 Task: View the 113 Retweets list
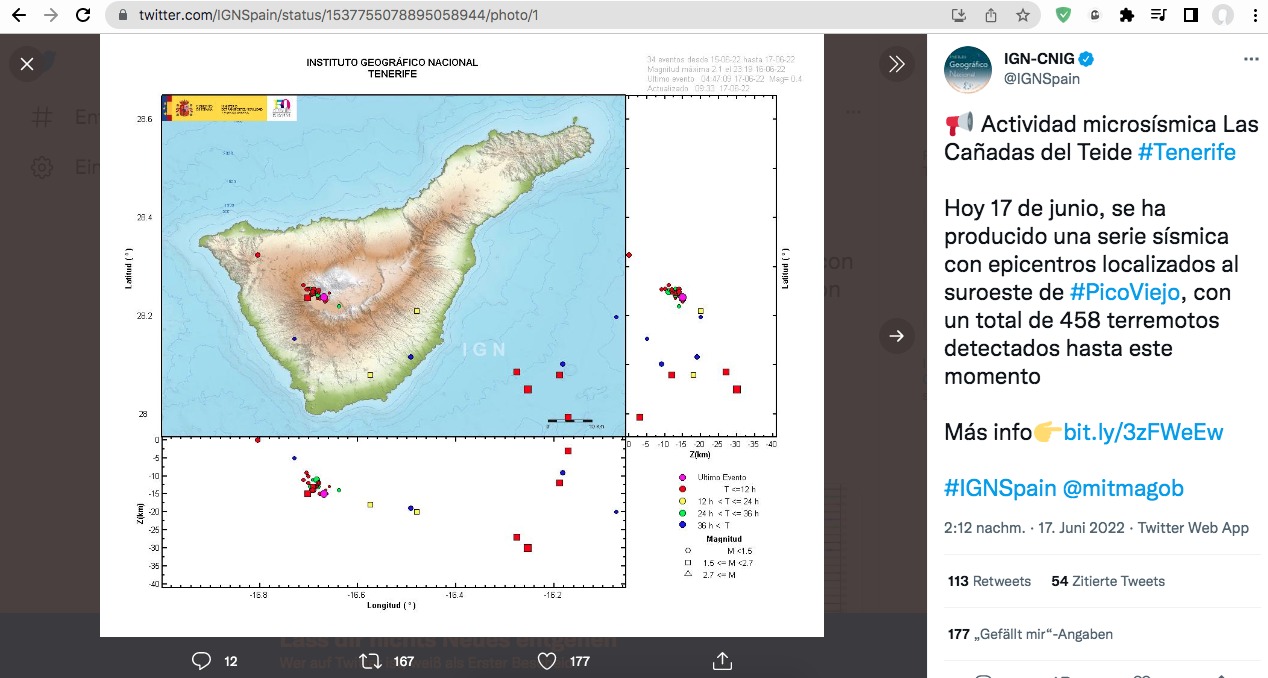989,581
